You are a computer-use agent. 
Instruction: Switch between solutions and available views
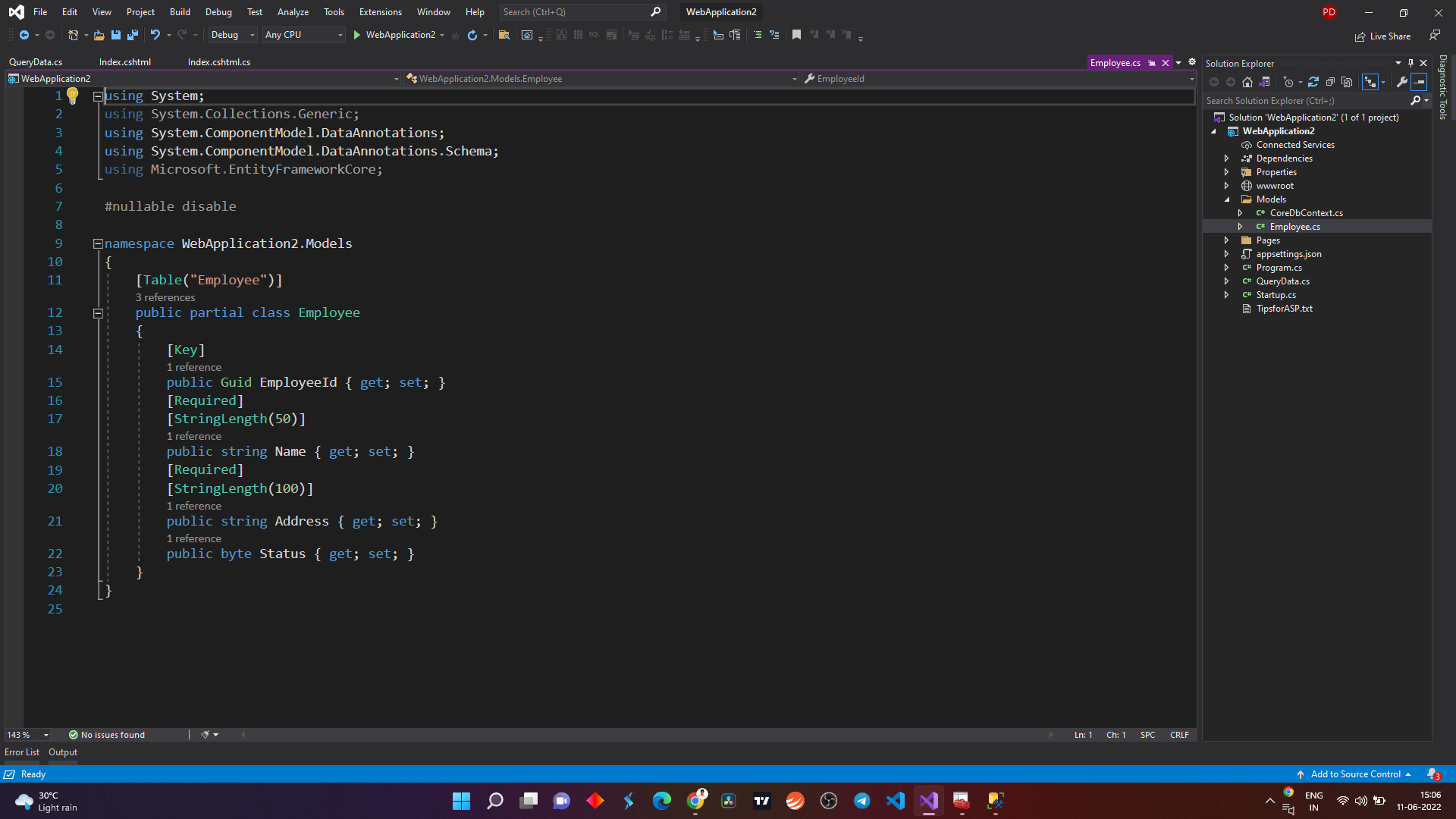coord(1264,82)
